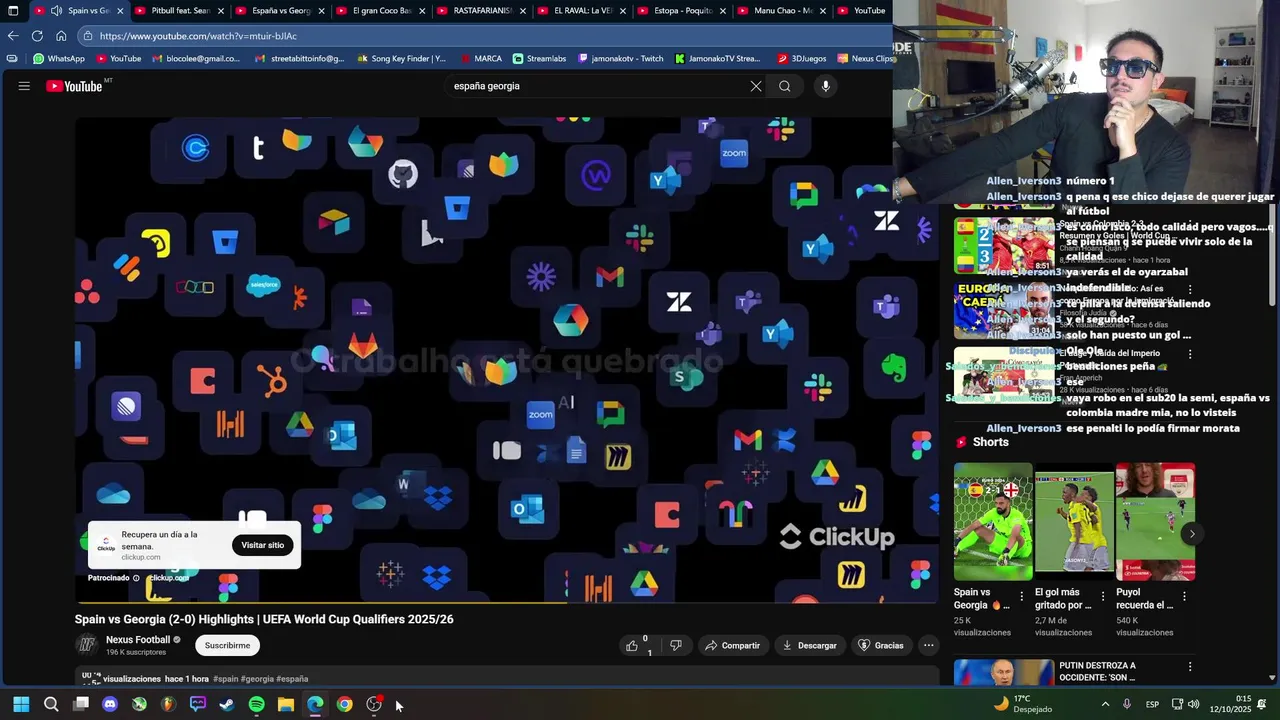Open Discord from the taskbar
Screen dimensions: 1280x720
pyautogui.click(x=110, y=705)
